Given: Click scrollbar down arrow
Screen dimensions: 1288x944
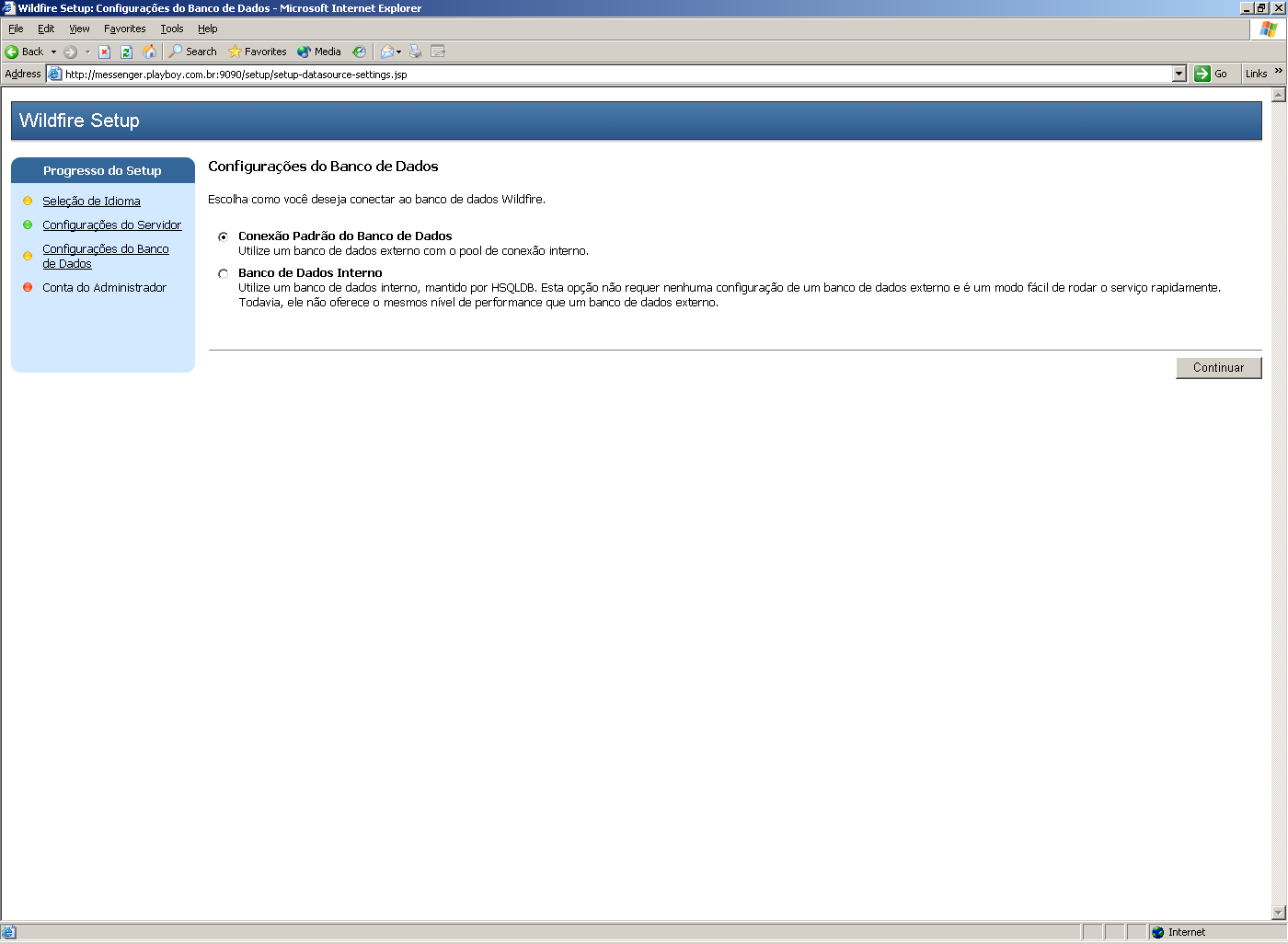Looking at the screenshot, I should click(1278, 913).
